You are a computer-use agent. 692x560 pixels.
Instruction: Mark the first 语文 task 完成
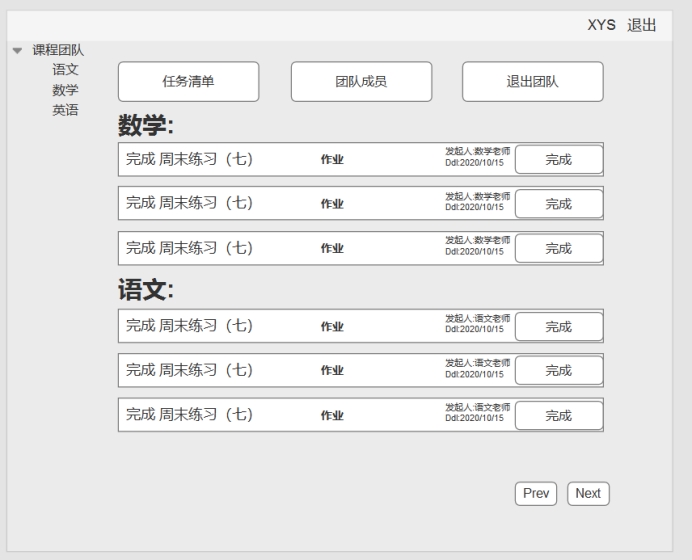(559, 327)
